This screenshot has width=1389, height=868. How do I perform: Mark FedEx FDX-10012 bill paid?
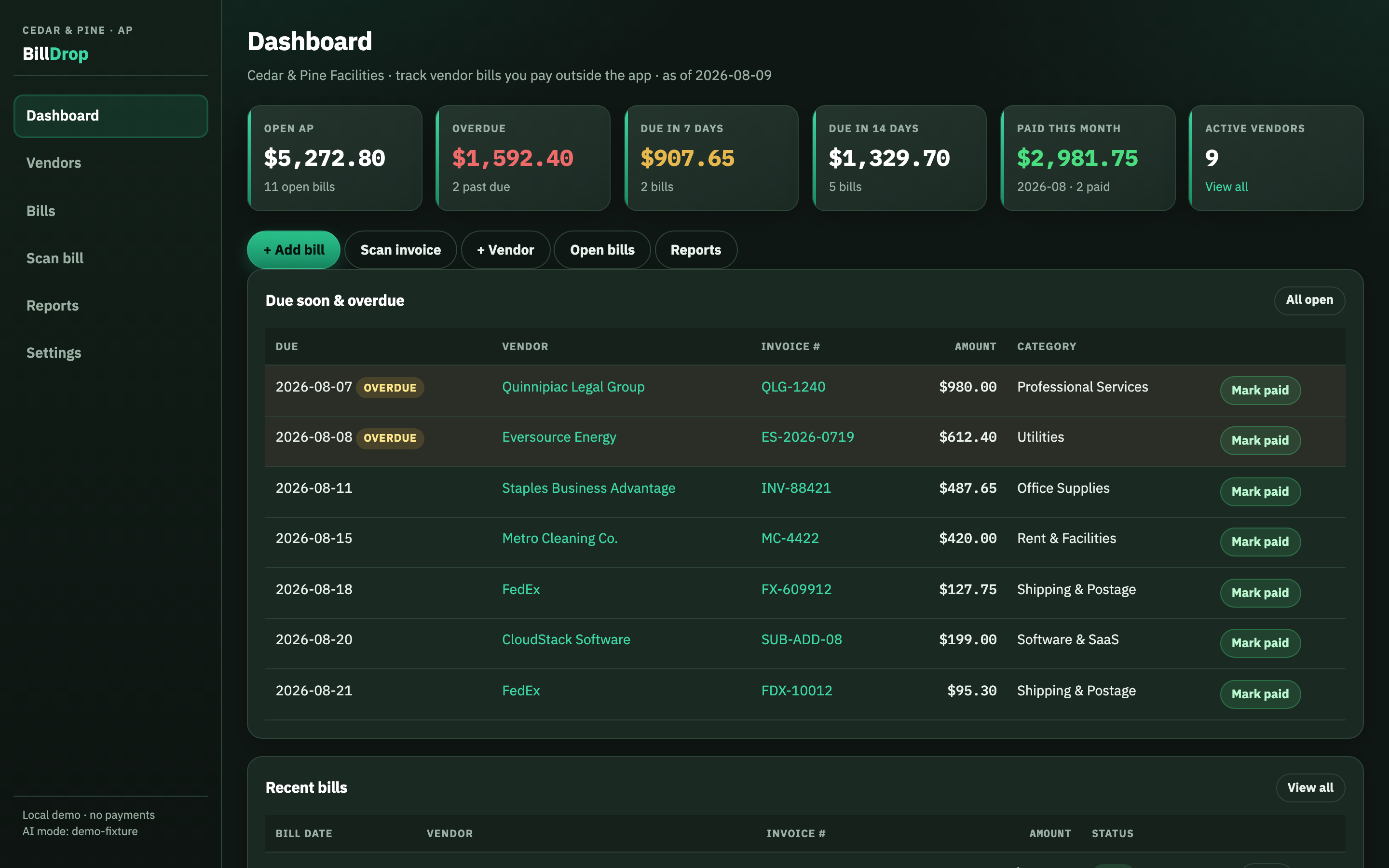click(x=1260, y=694)
